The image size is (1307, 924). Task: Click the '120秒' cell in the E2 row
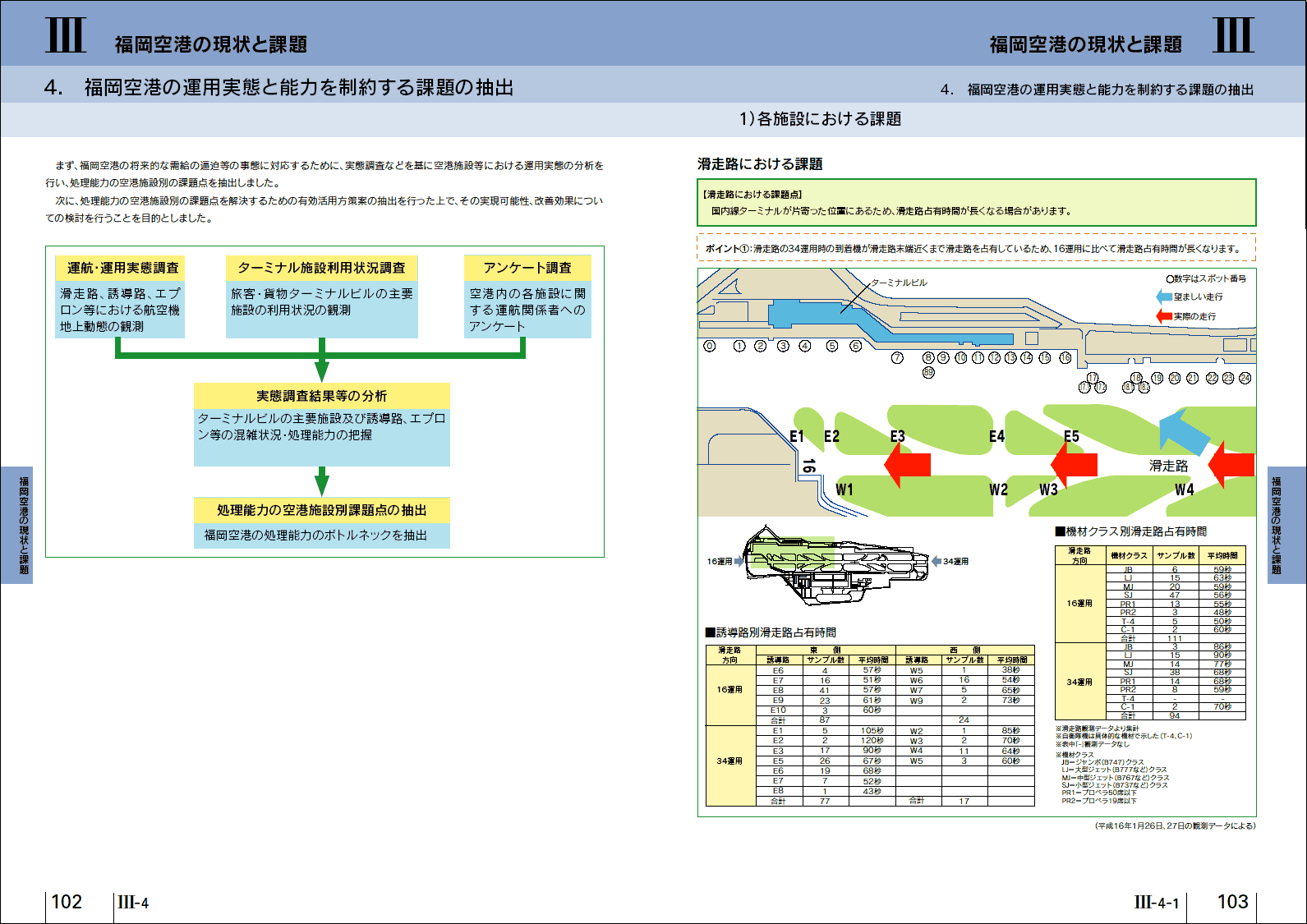click(x=872, y=741)
